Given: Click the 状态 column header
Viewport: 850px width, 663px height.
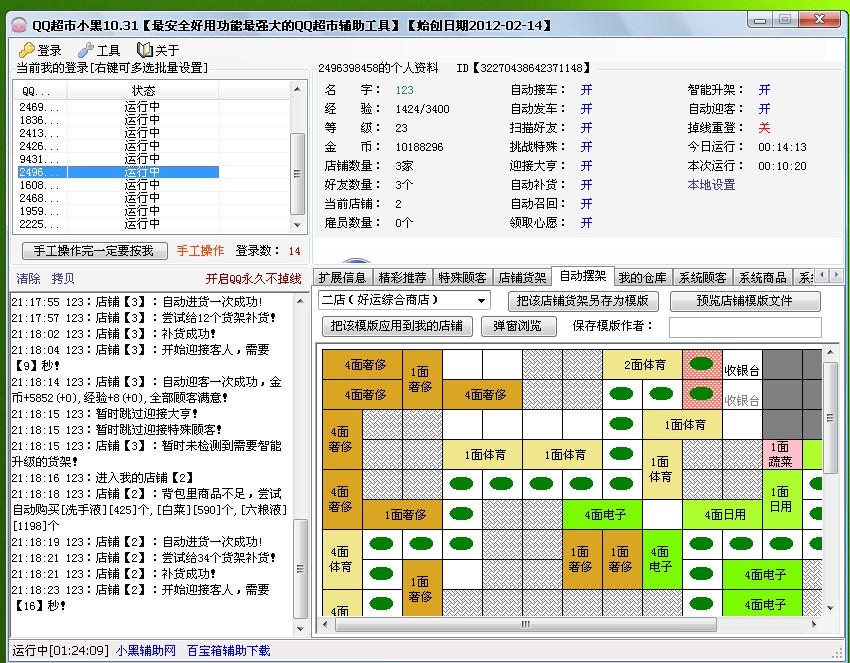Looking at the screenshot, I should click(x=143, y=91).
